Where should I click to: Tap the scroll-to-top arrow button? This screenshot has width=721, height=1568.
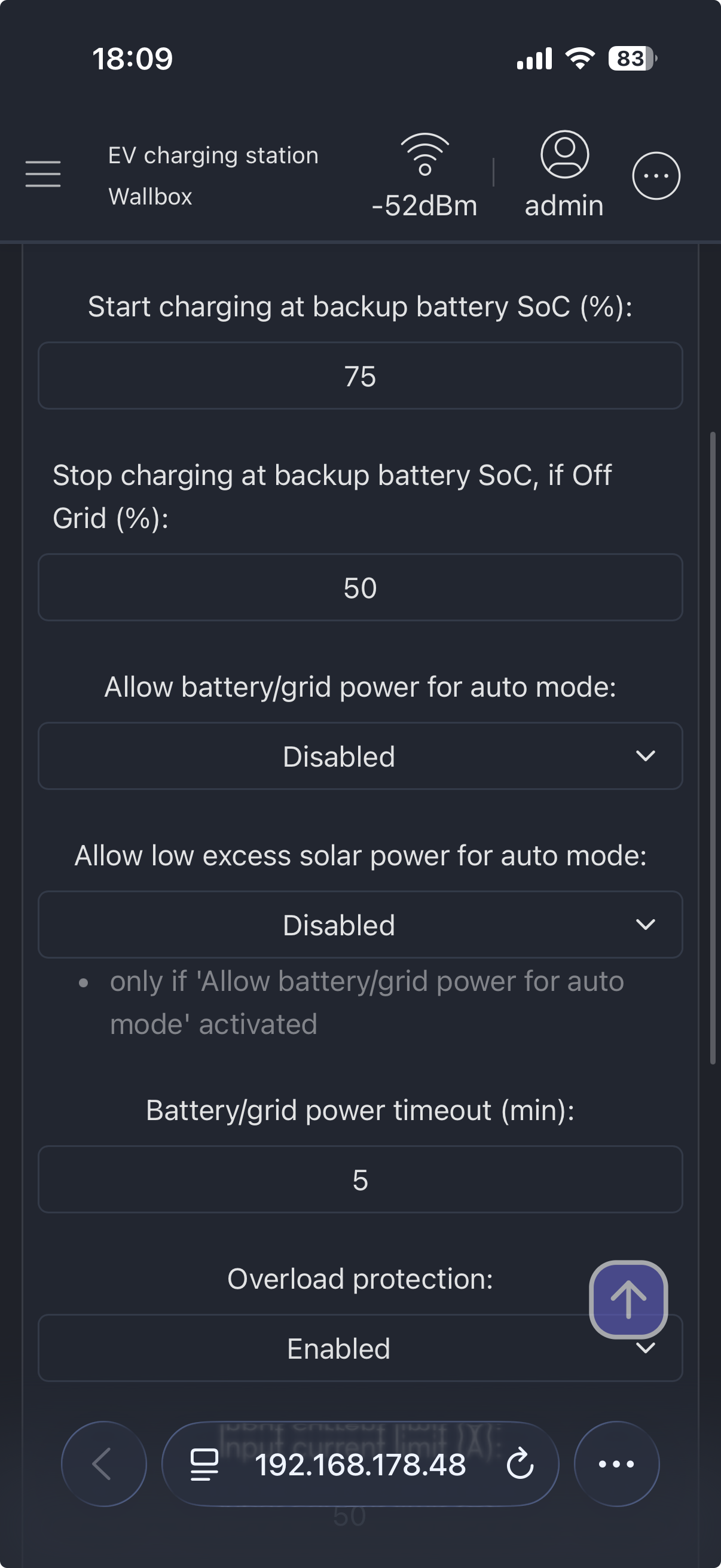[628, 1299]
